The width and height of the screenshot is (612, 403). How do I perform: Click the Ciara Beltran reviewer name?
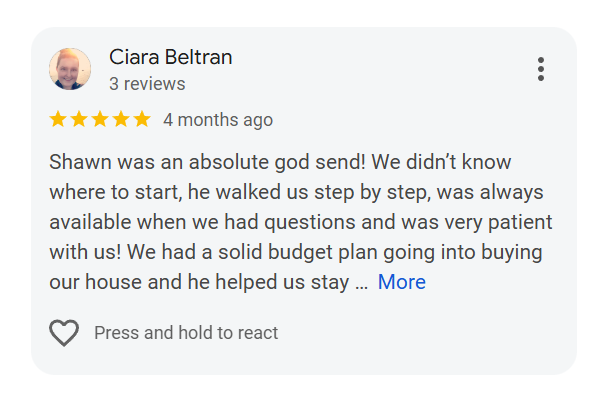click(x=170, y=57)
